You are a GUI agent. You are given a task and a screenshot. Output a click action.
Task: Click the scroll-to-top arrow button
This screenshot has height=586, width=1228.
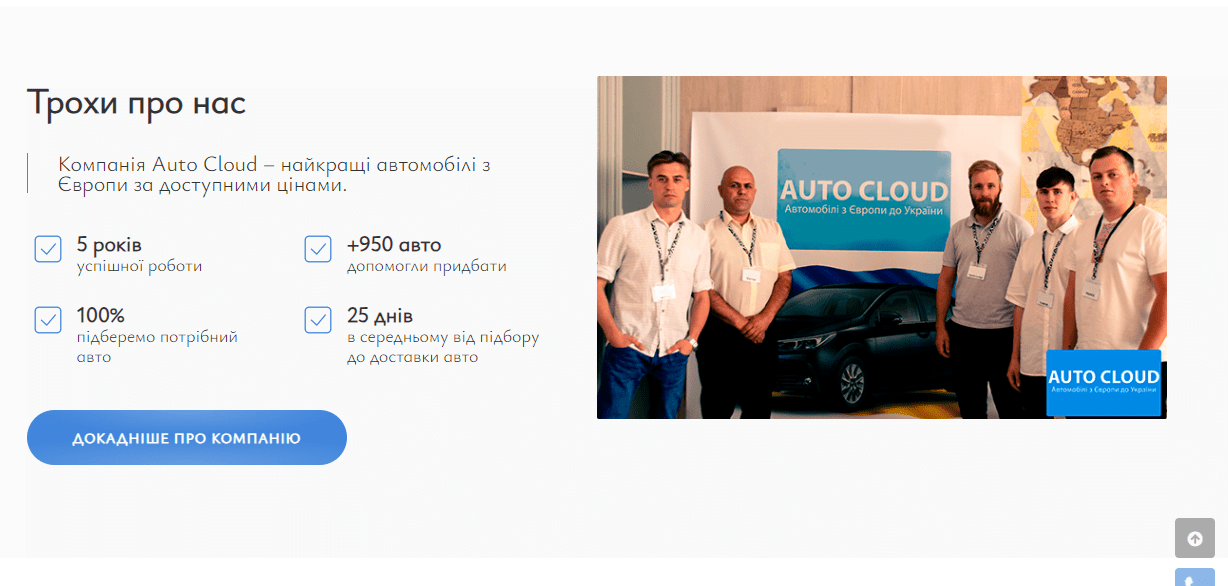tap(1195, 538)
